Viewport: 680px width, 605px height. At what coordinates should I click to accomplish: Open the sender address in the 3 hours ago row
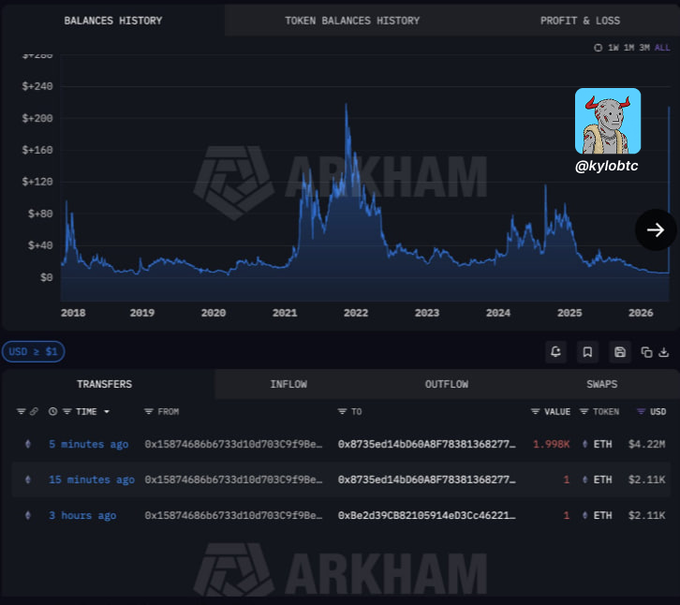233,515
